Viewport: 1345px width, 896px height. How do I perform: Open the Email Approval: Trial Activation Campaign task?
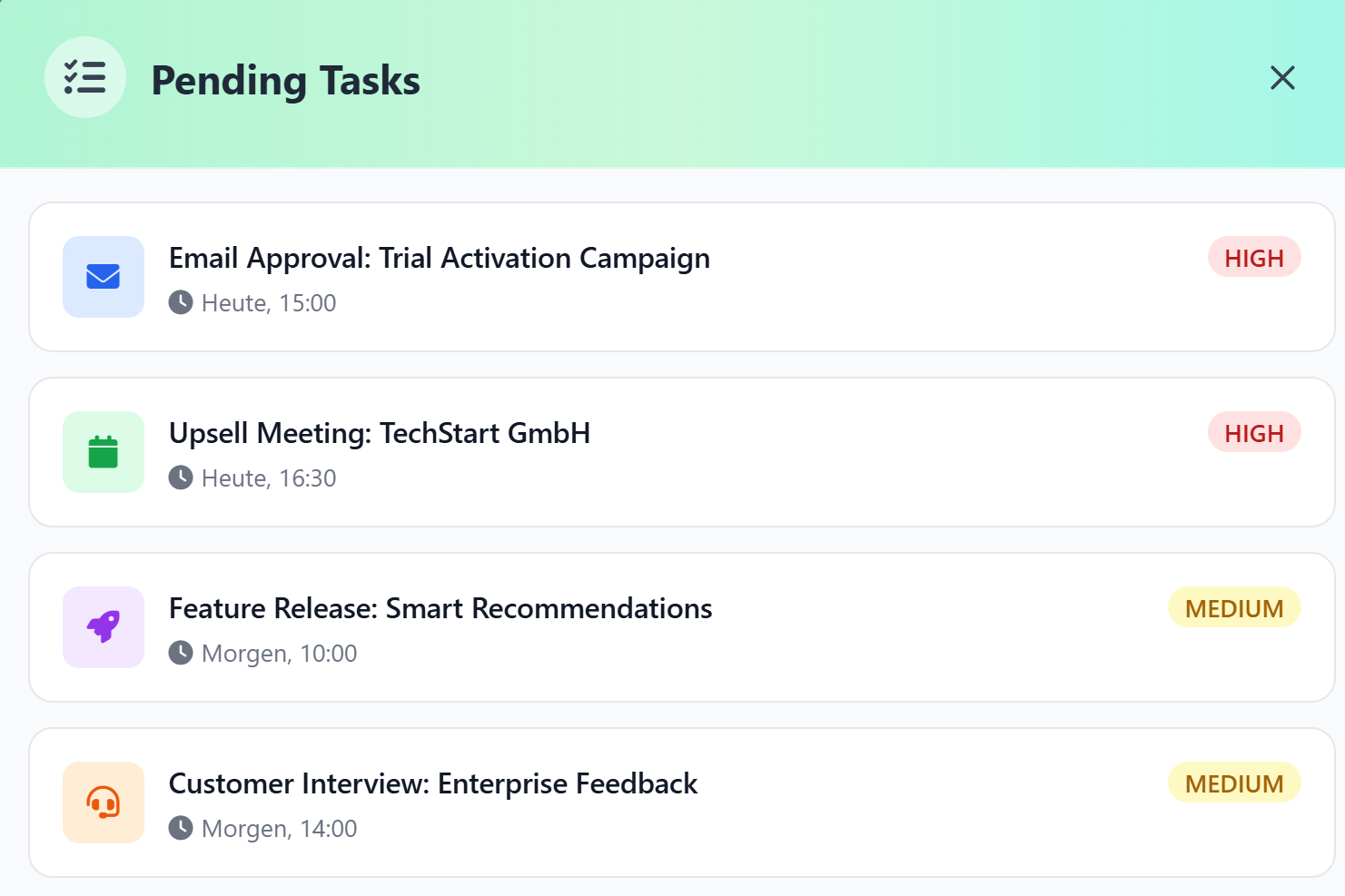click(x=440, y=258)
